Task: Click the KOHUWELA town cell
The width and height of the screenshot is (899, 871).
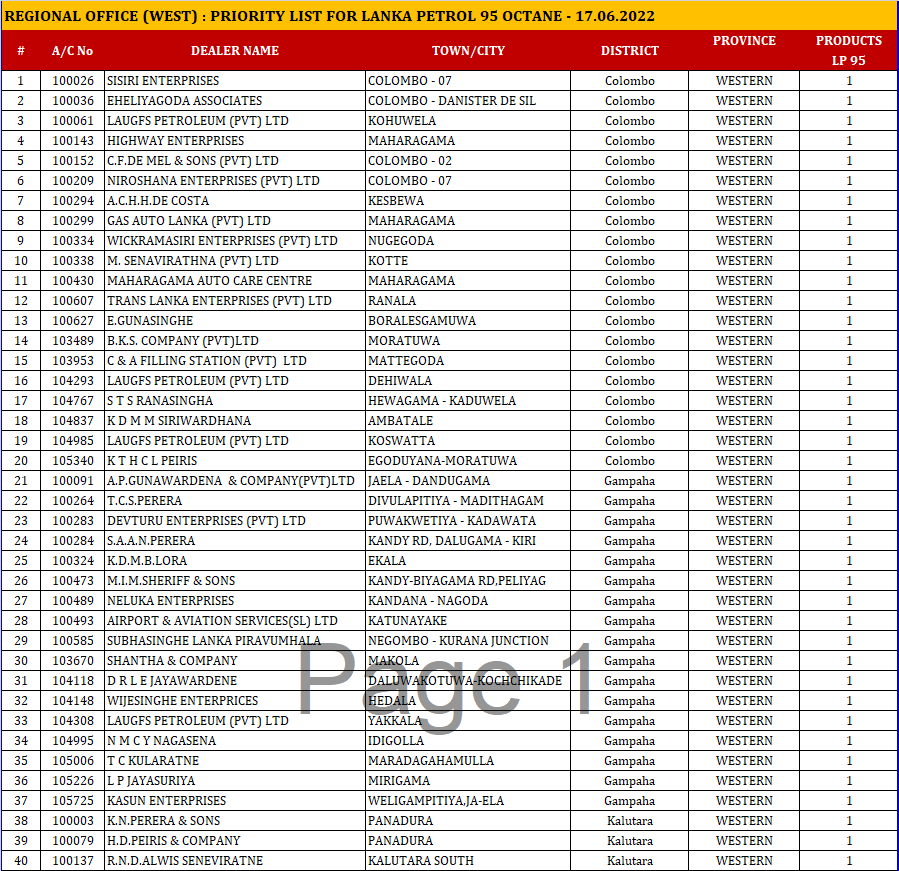Action: pyautogui.click(x=468, y=121)
